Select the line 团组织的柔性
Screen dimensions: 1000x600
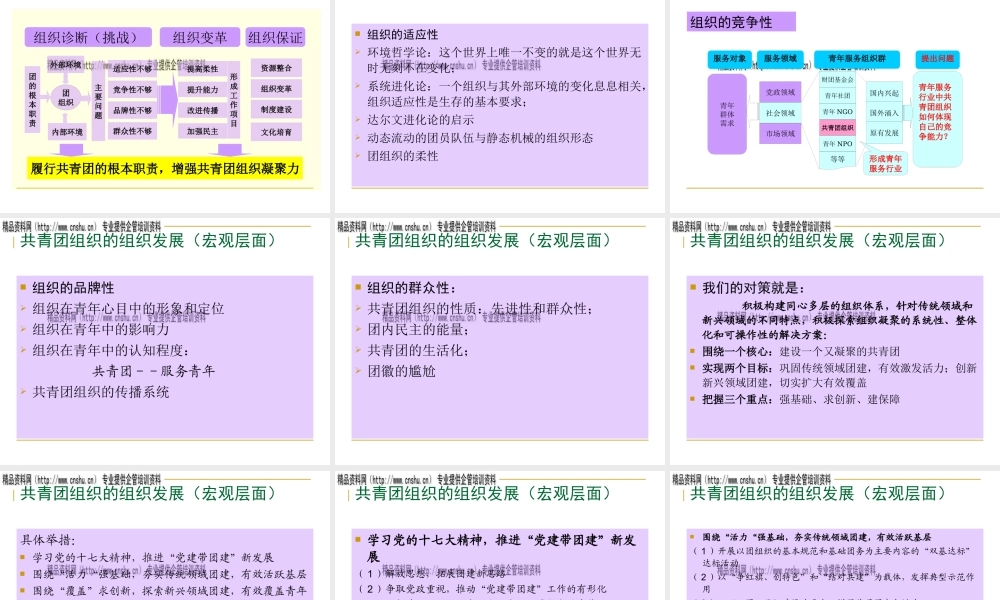(x=402, y=156)
